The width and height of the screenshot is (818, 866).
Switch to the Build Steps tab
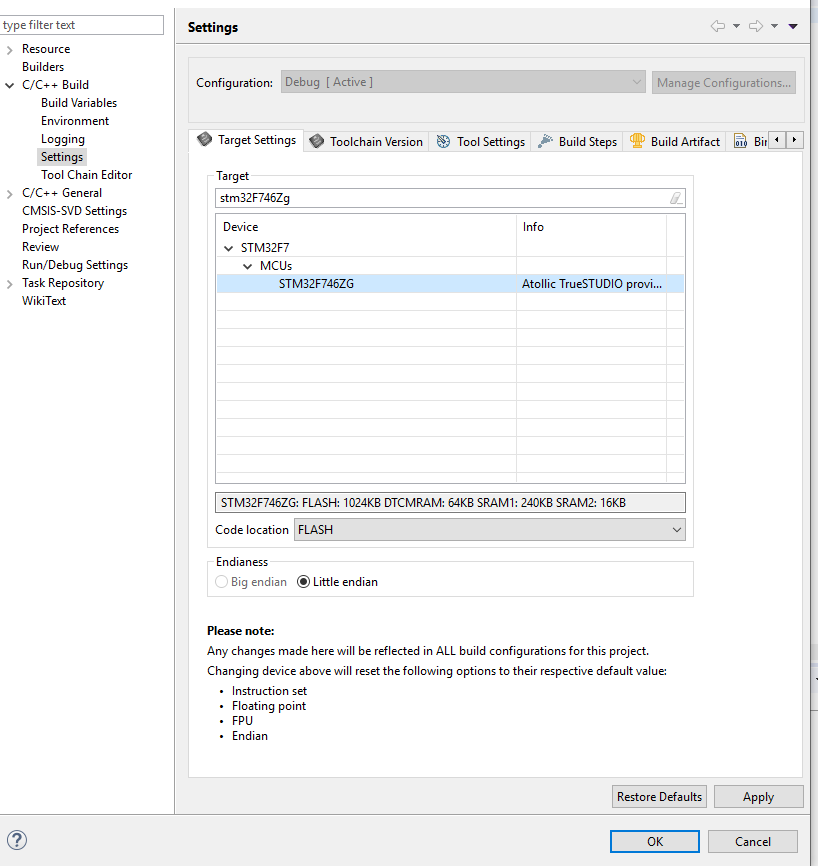pos(577,142)
